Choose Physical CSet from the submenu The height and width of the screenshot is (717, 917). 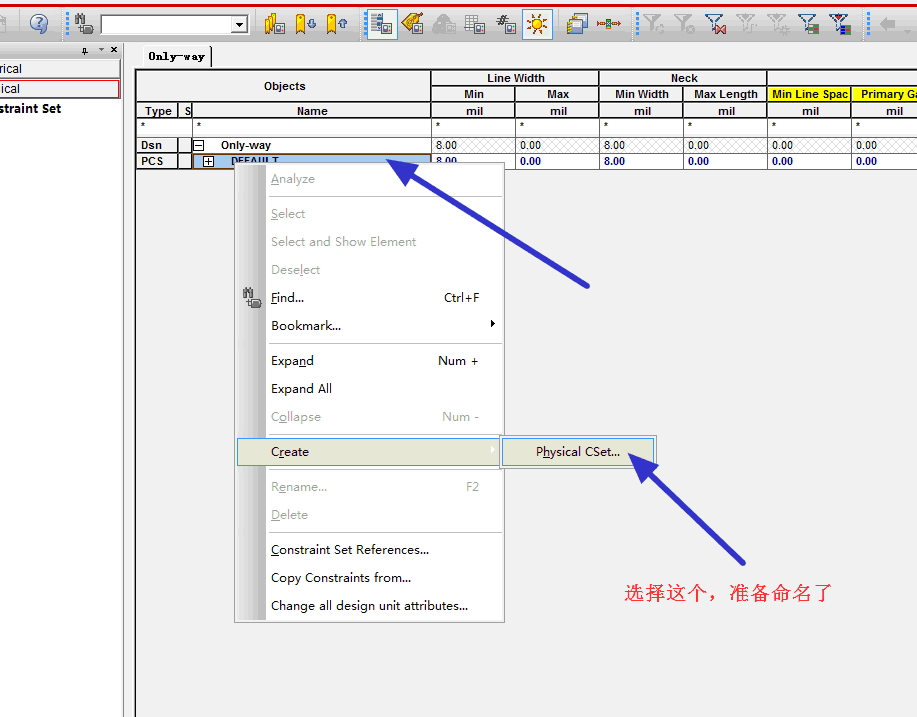577,452
